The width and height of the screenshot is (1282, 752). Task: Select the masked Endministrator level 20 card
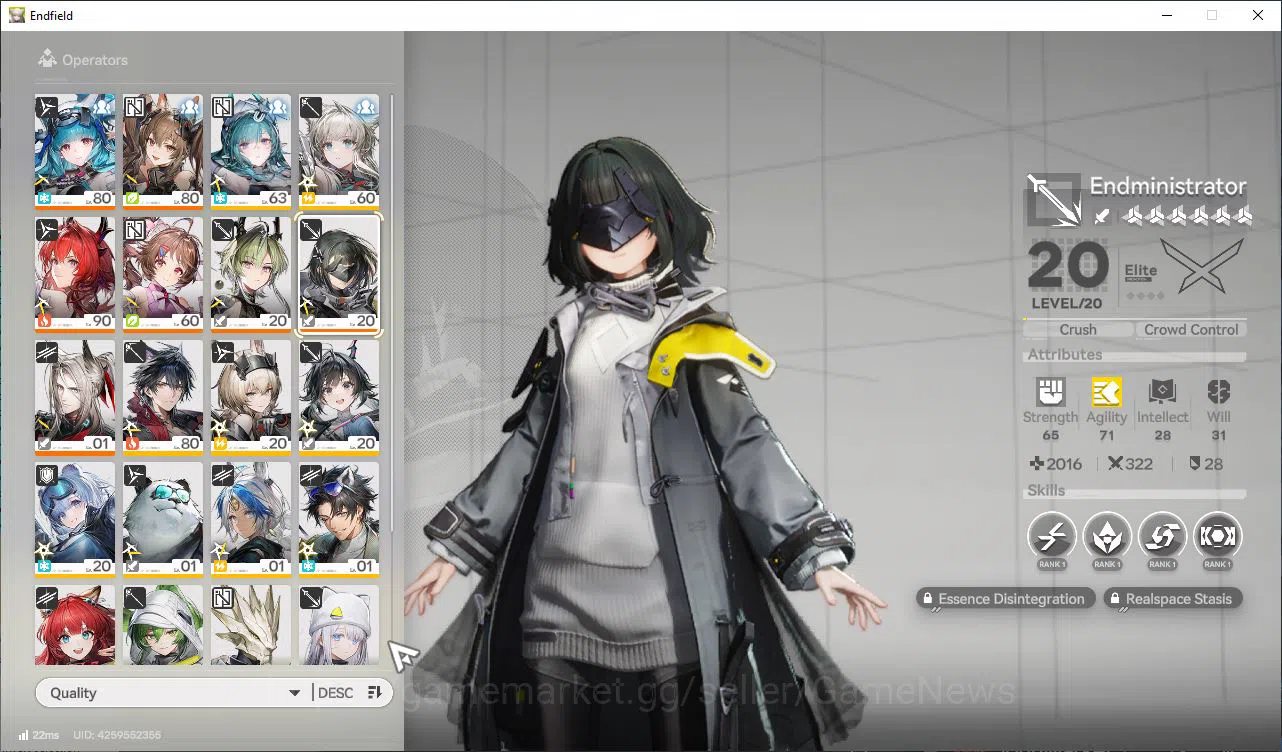click(x=339, y=275)
